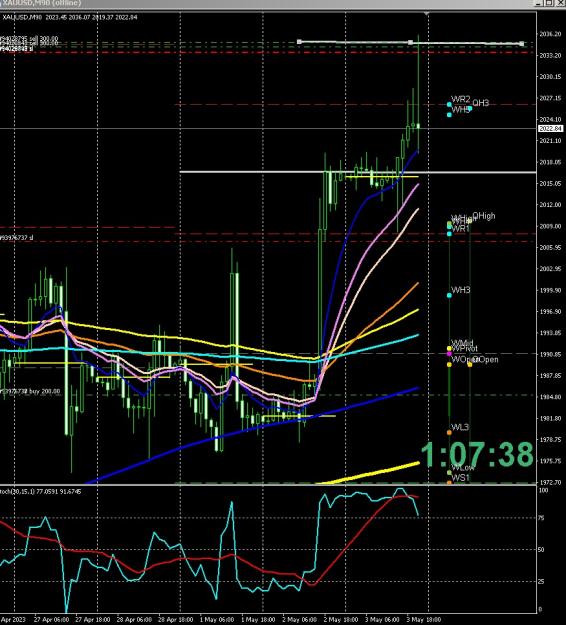The height and width of the screenshot is (625, 566).
Task: Click the magenta WPivot marker dot
Action: [x=449, y=354]
